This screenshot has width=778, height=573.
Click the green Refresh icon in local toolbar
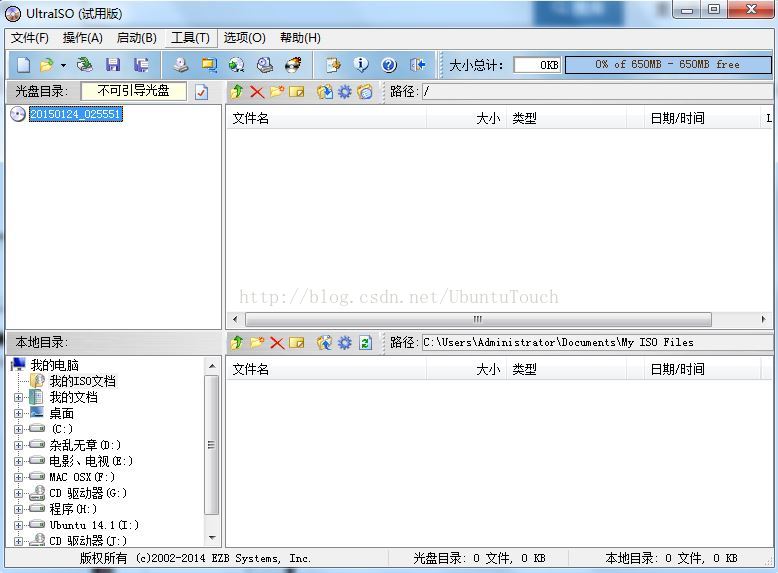pyautogui.click(x=365, y=343)
